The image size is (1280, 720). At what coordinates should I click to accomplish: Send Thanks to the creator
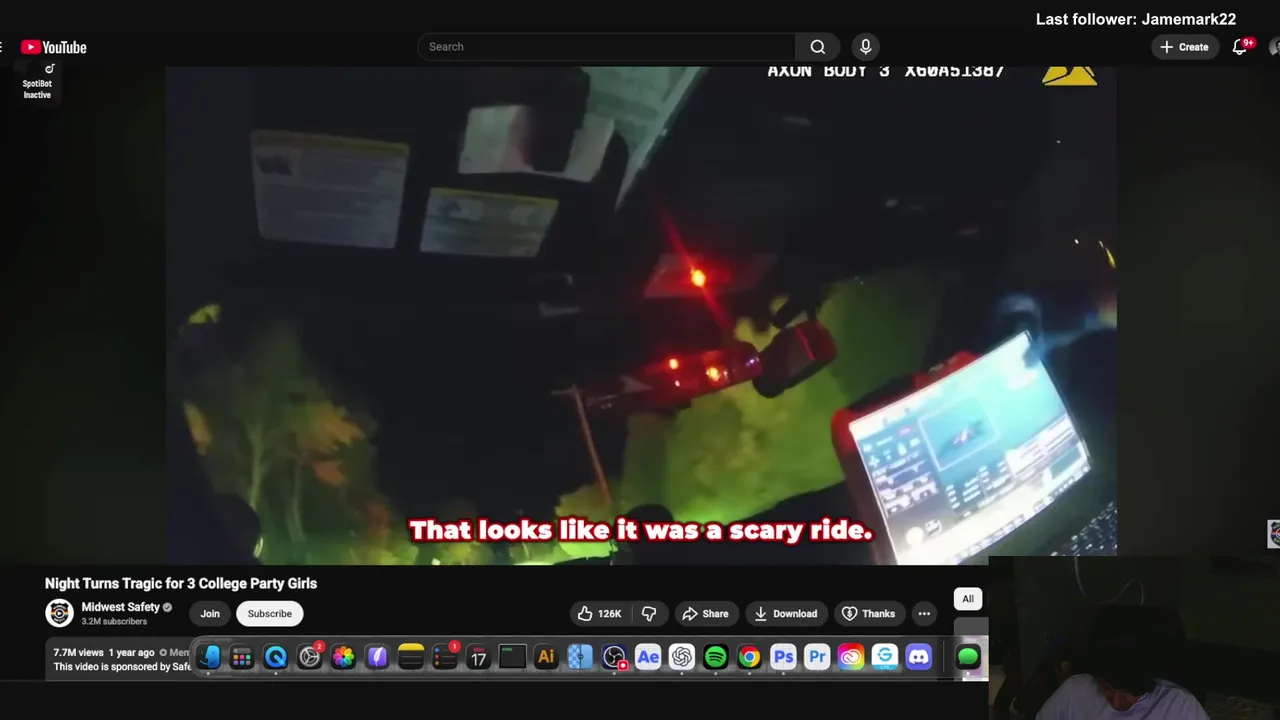coord(868,614)
